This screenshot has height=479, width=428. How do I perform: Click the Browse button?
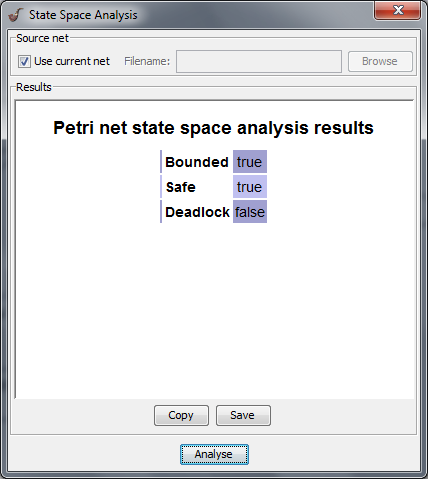[x=380, y=61]
